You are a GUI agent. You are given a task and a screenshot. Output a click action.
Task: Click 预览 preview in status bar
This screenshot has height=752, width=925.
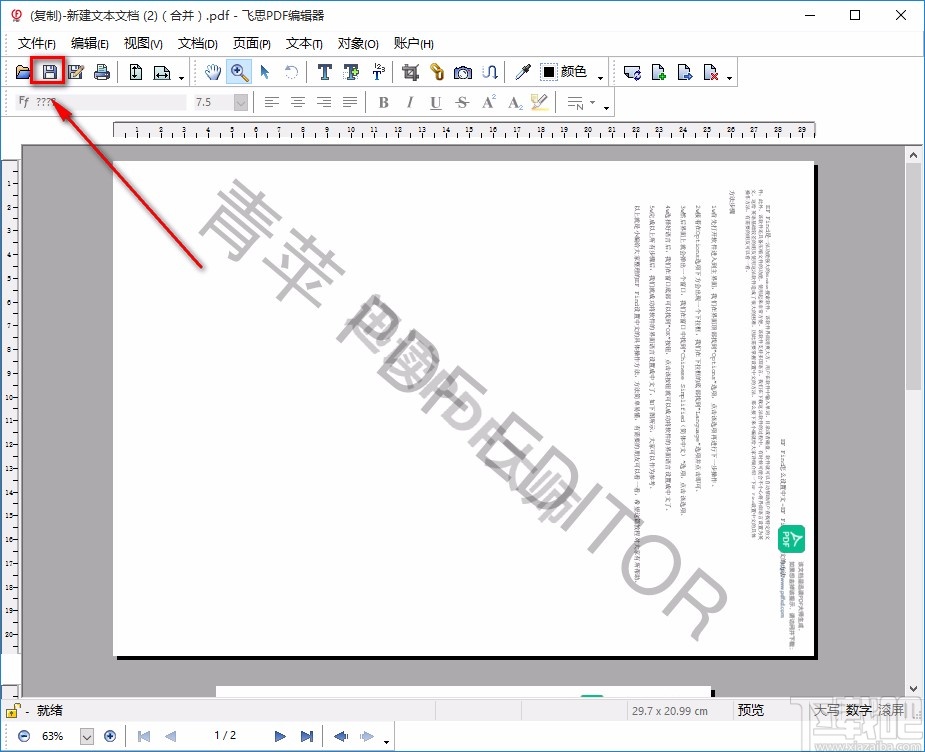[x=751, y=710]
